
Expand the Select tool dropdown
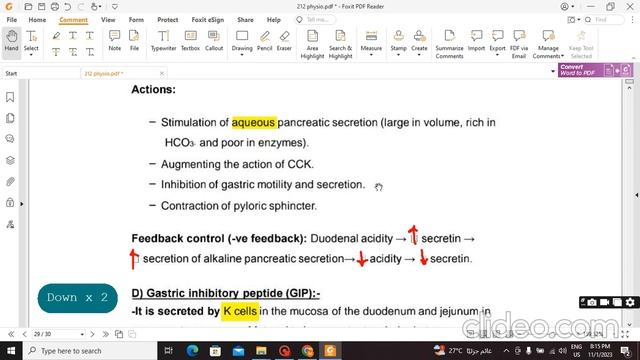click(x=31, y=55)
